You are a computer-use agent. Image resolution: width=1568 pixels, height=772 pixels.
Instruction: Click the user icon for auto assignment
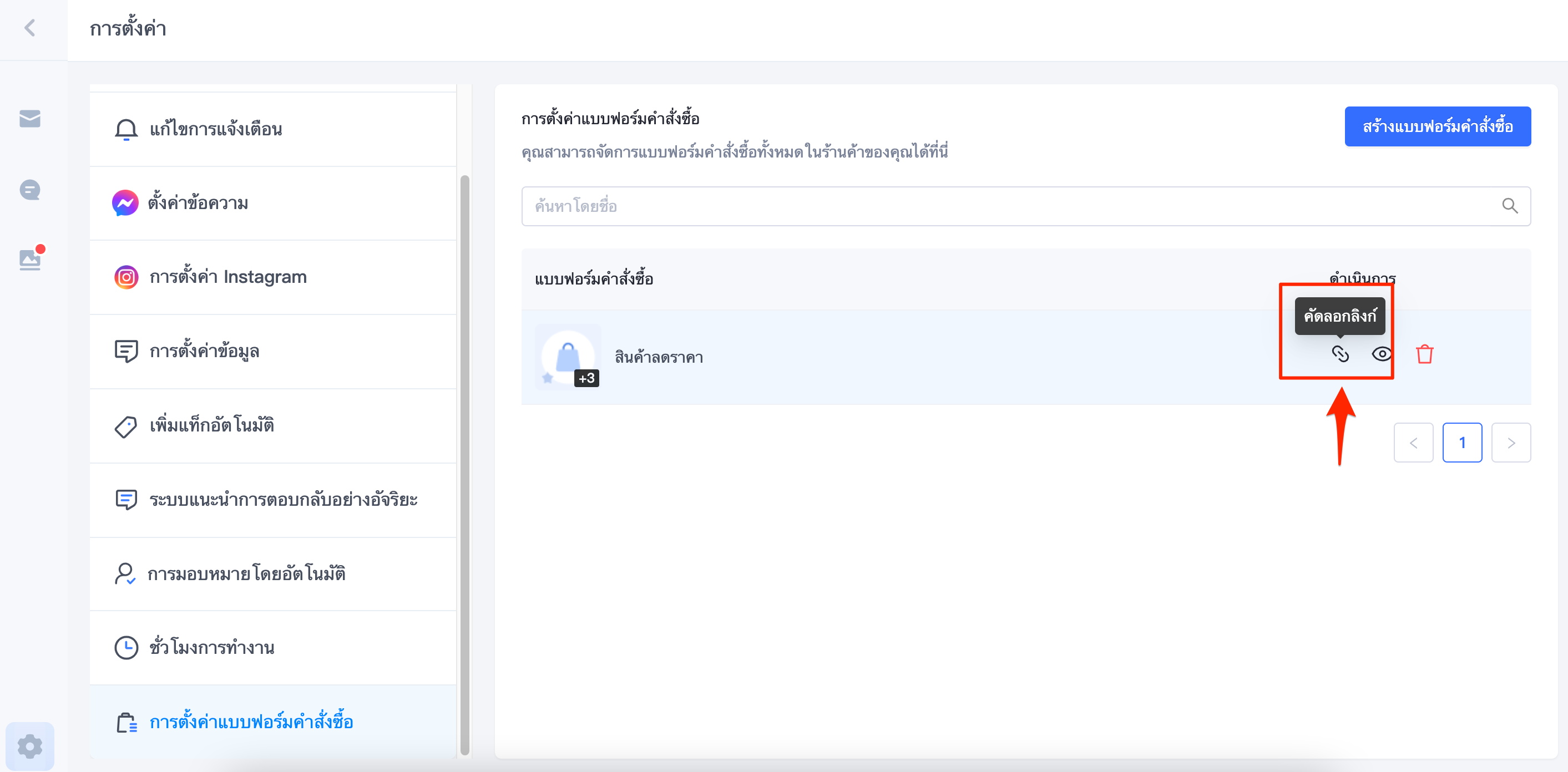tap(125, 573)
